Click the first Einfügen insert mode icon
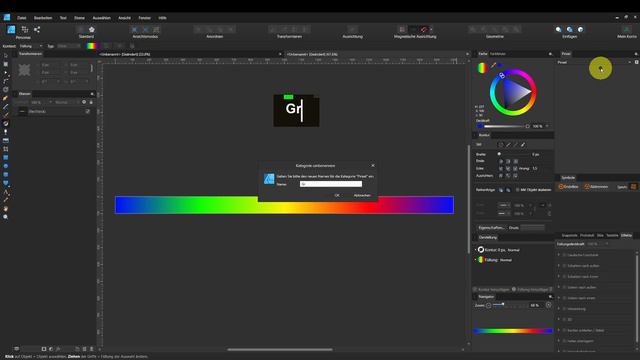Screen dimensions: 640x360 (558, 29)
